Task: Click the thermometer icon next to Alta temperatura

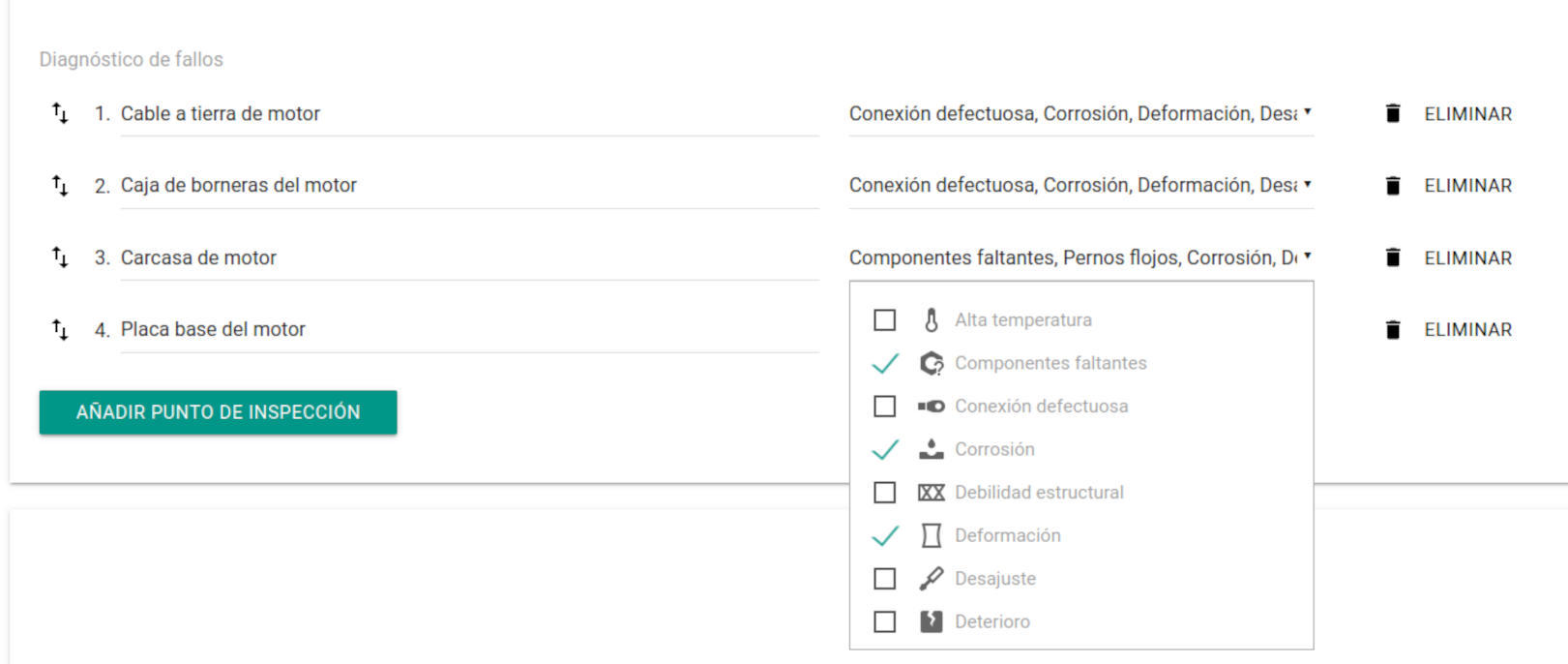Action: point(931,320)
